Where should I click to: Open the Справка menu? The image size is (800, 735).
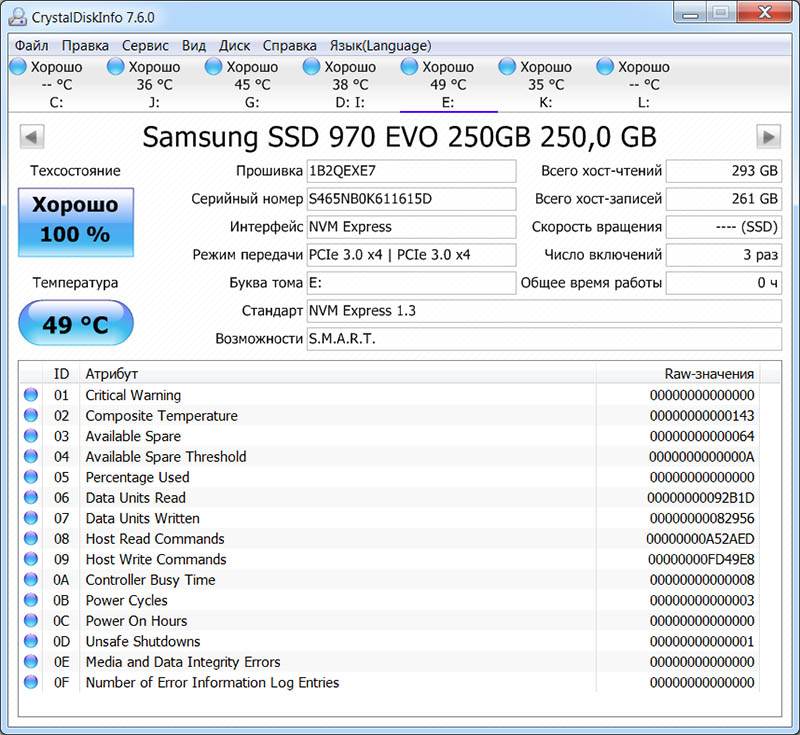click(289, 46)
